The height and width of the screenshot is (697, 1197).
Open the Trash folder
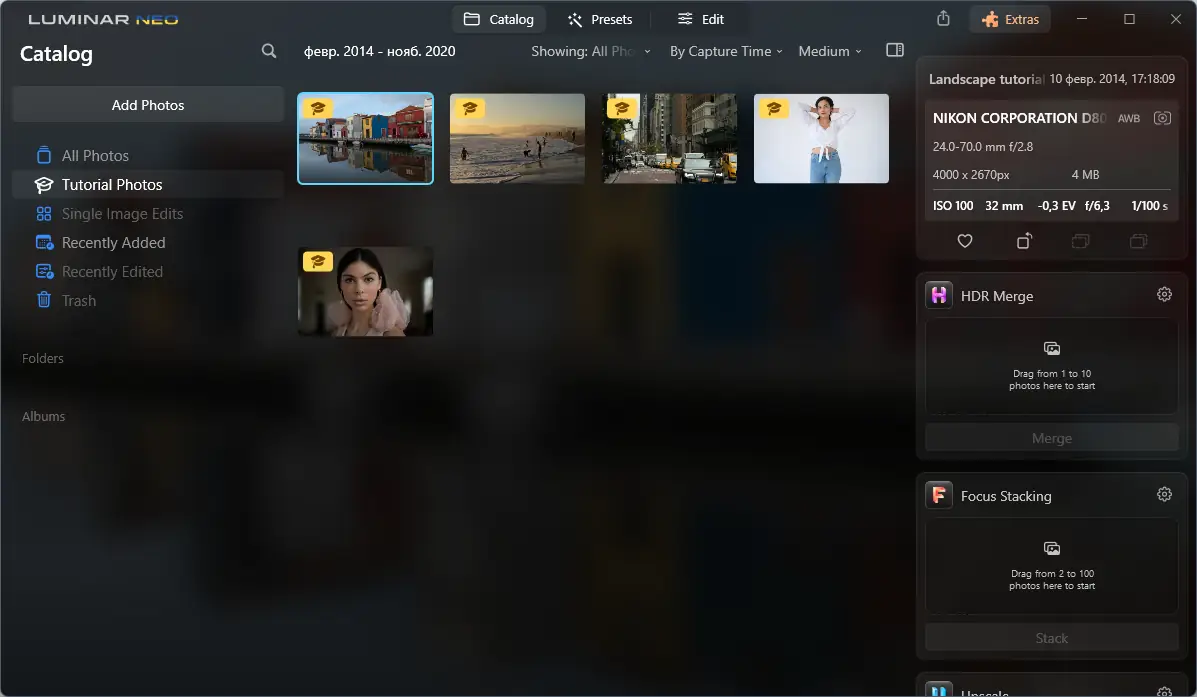[x=147, y=301]
